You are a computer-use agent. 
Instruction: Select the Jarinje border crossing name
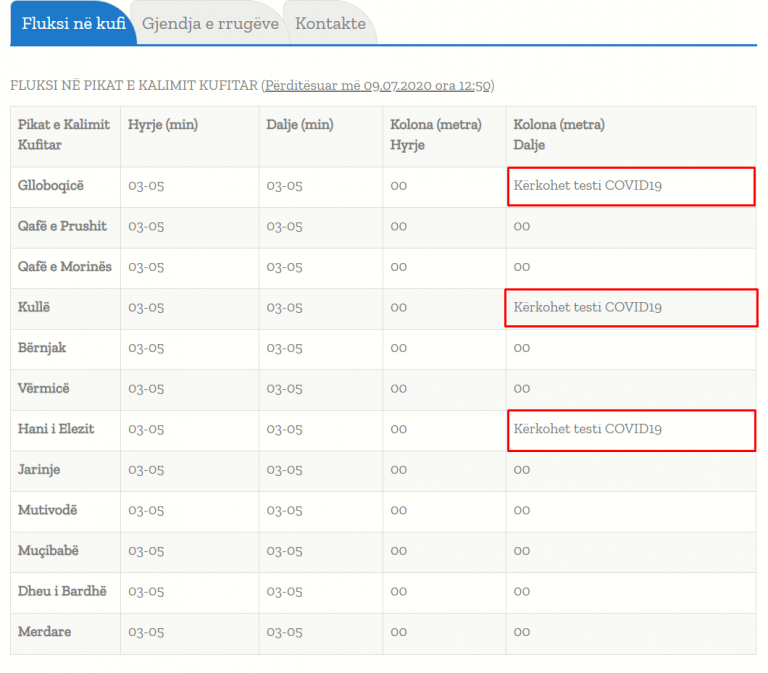point(41,469)
